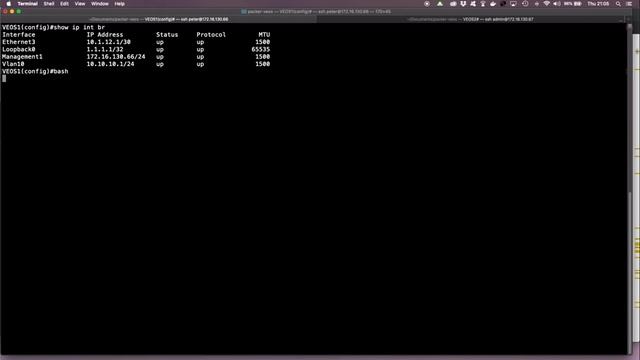Click the 'Protocol' column header

coord(211,35)
